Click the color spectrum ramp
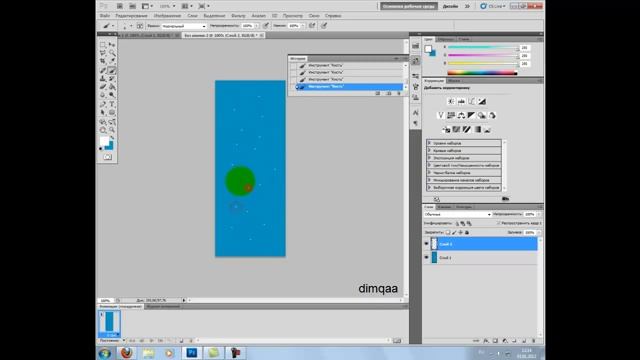This screenshot has height=360, width=640. tap(482, 73)
